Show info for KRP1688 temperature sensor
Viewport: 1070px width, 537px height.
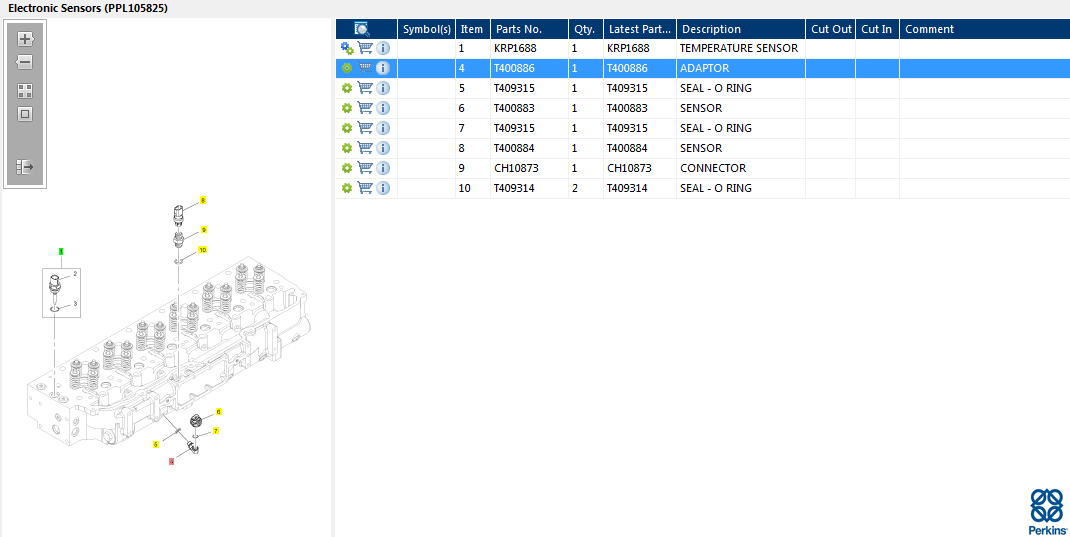coord(383,48)
